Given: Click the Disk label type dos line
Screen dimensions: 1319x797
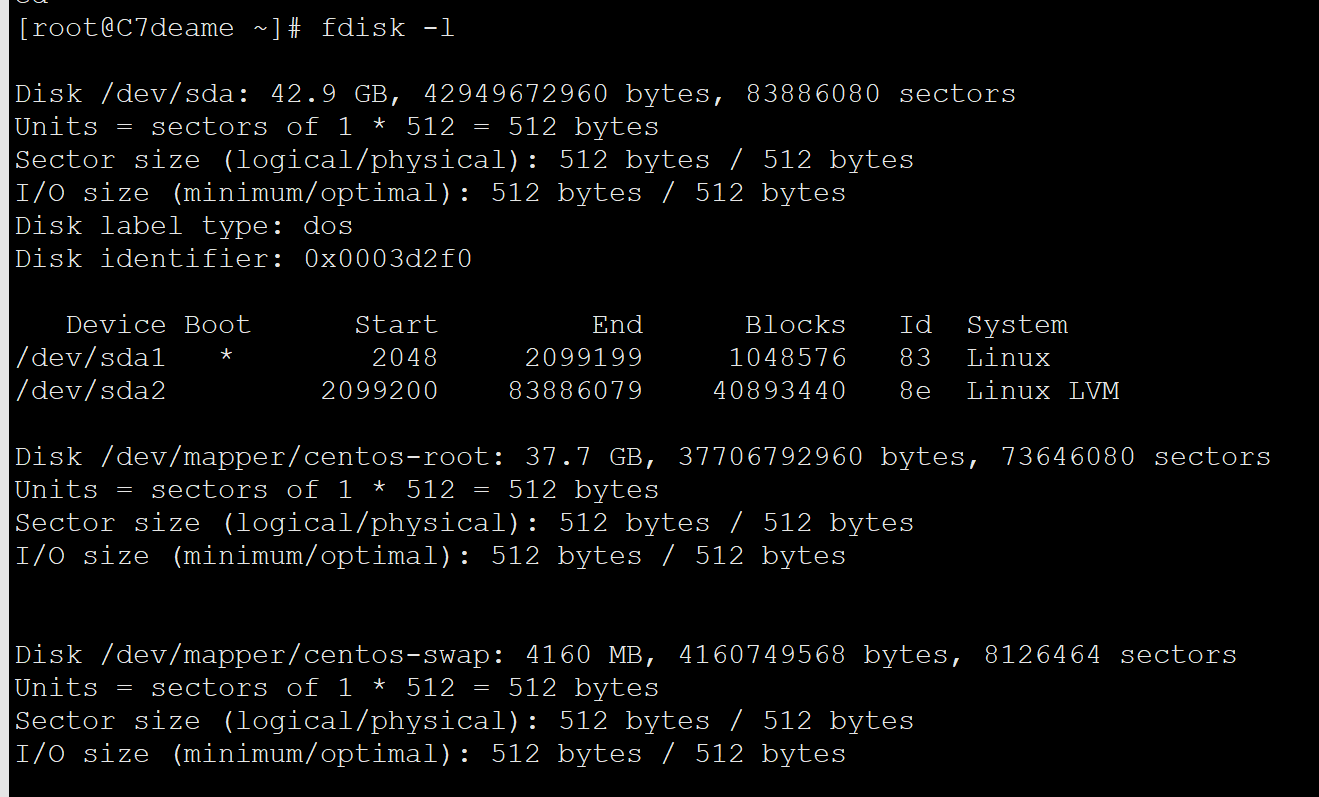Looking at the screenshot, I should [184, 226].
